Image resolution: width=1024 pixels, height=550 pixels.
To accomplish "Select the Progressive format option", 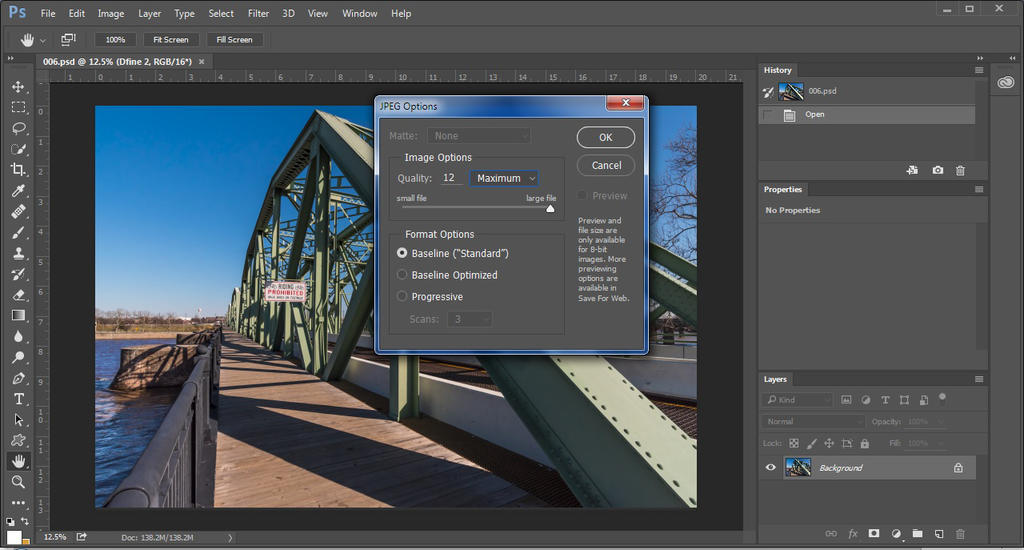I will [402, 296].
